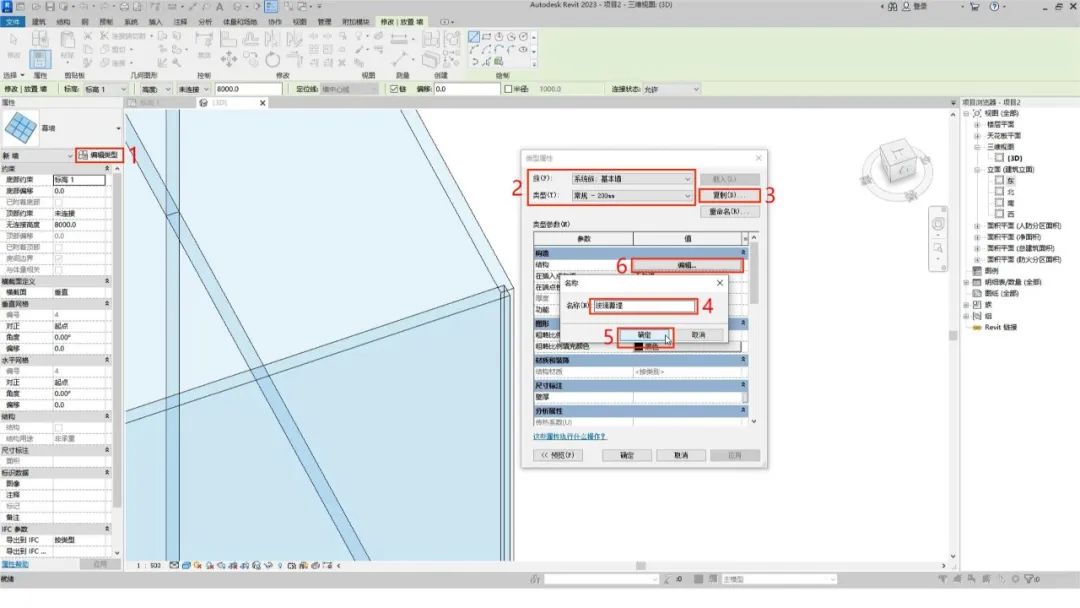
Task: Click the Rectangle draw tool icon
Action: tap(488, 38)
